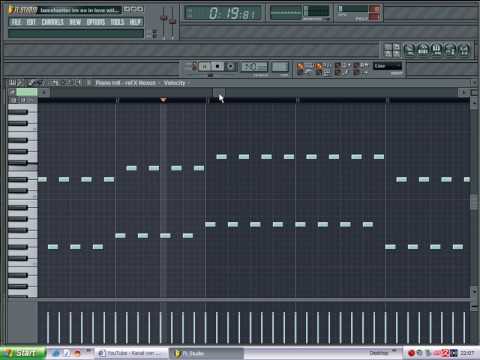Click the vertical scroll down arrow

click(474, 291)
